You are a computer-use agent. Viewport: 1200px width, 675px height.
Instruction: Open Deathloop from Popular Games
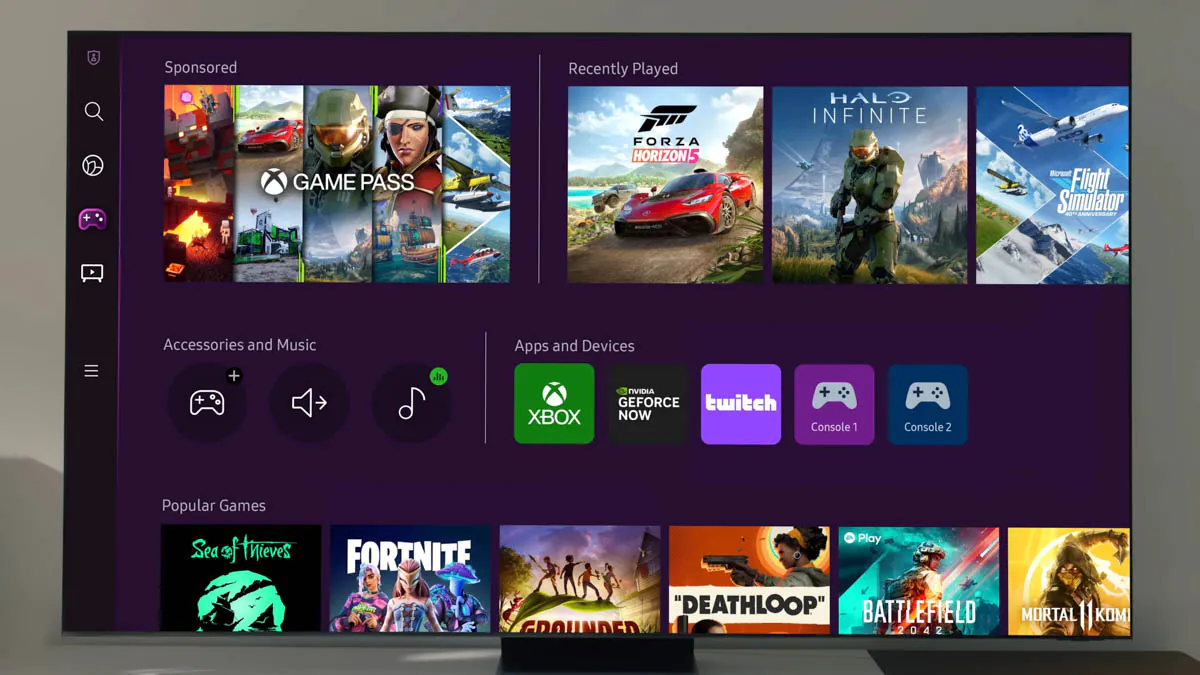pos(749,580)
